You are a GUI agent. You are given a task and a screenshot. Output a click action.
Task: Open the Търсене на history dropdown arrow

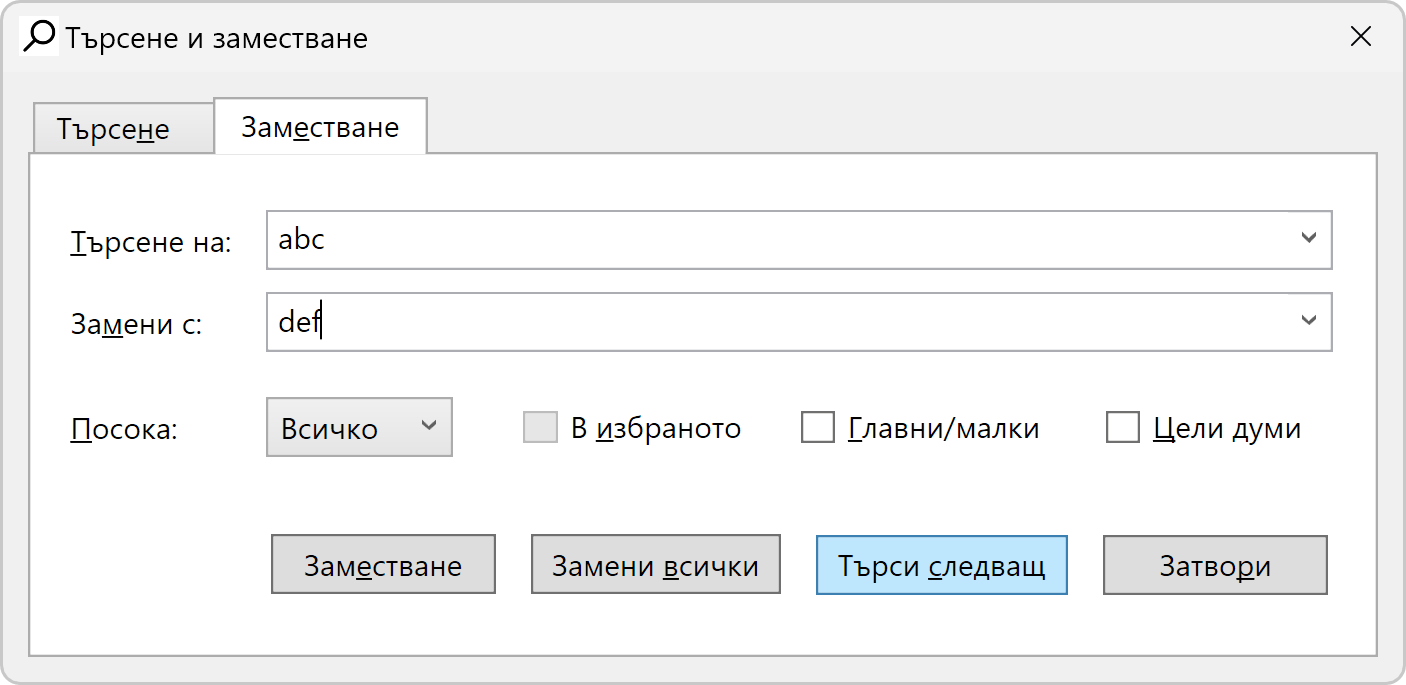[1308, 239]
